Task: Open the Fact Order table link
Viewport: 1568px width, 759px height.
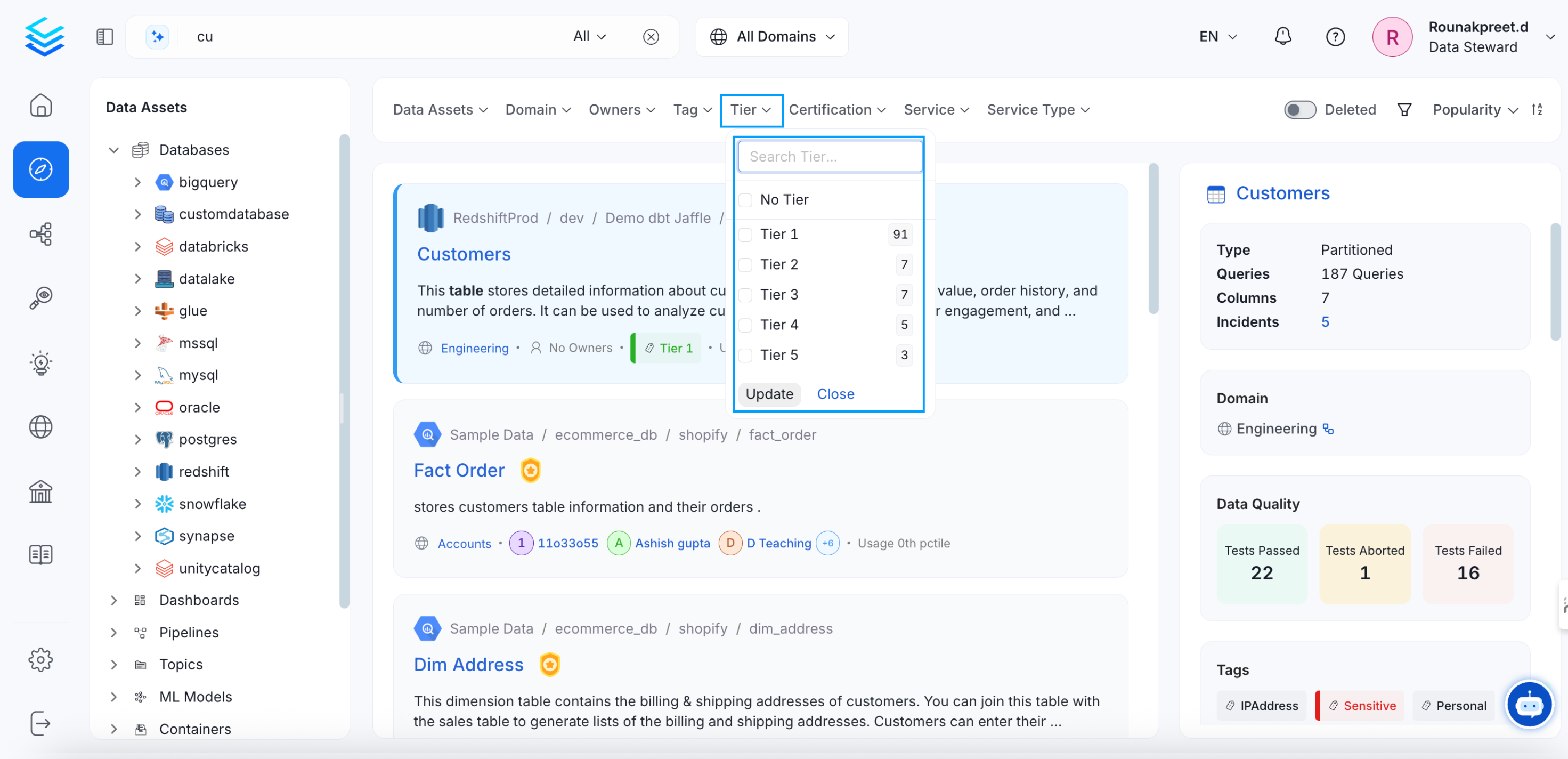Action: 459,470
